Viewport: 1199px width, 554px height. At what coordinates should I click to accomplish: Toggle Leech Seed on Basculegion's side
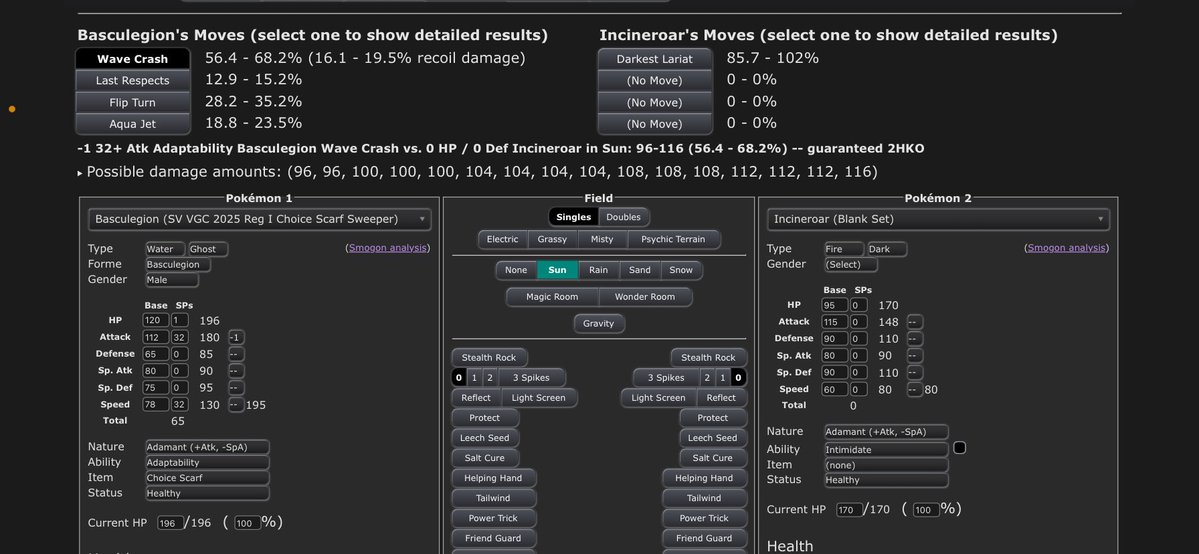click(x=485, y=438)
